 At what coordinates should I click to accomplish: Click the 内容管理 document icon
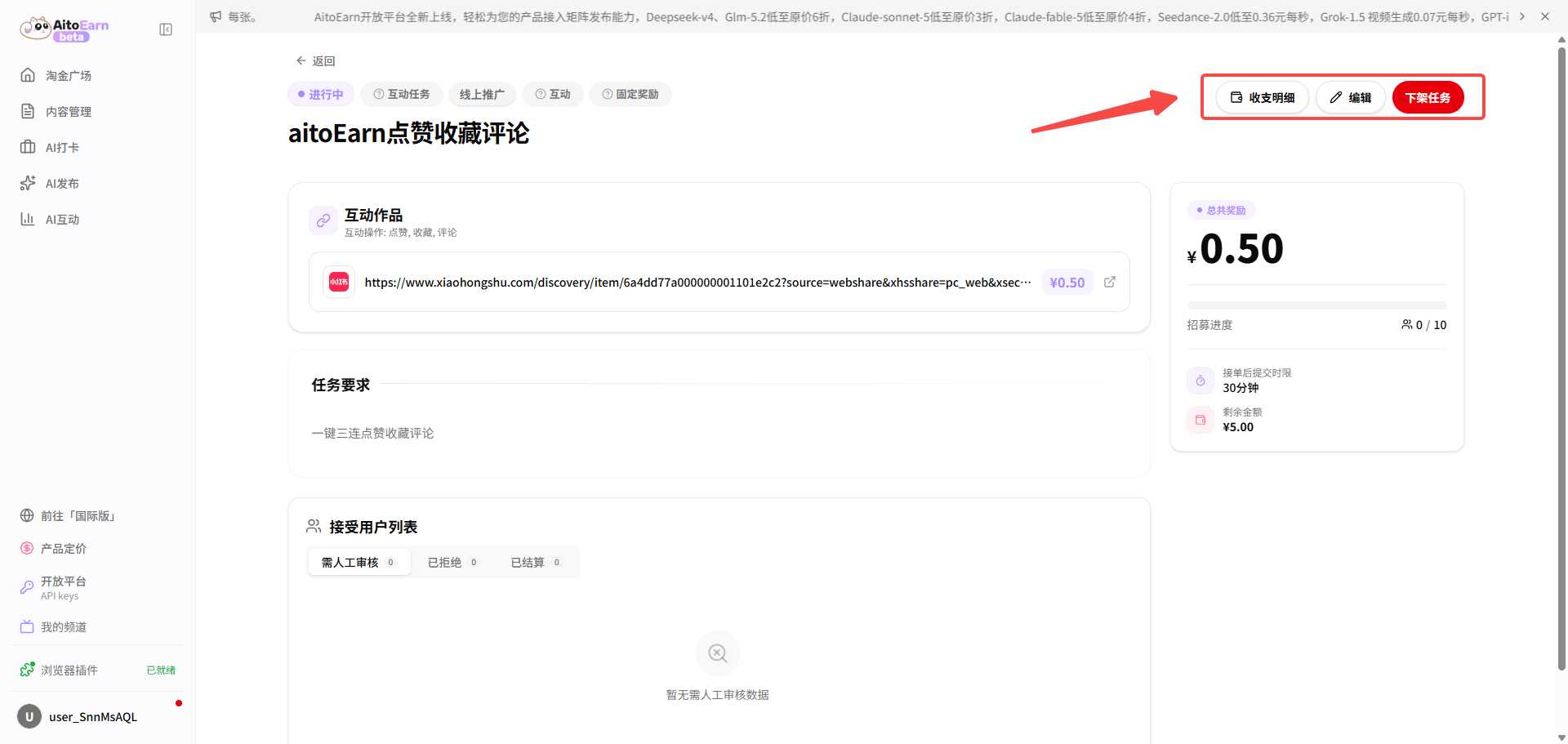(28, 111)
